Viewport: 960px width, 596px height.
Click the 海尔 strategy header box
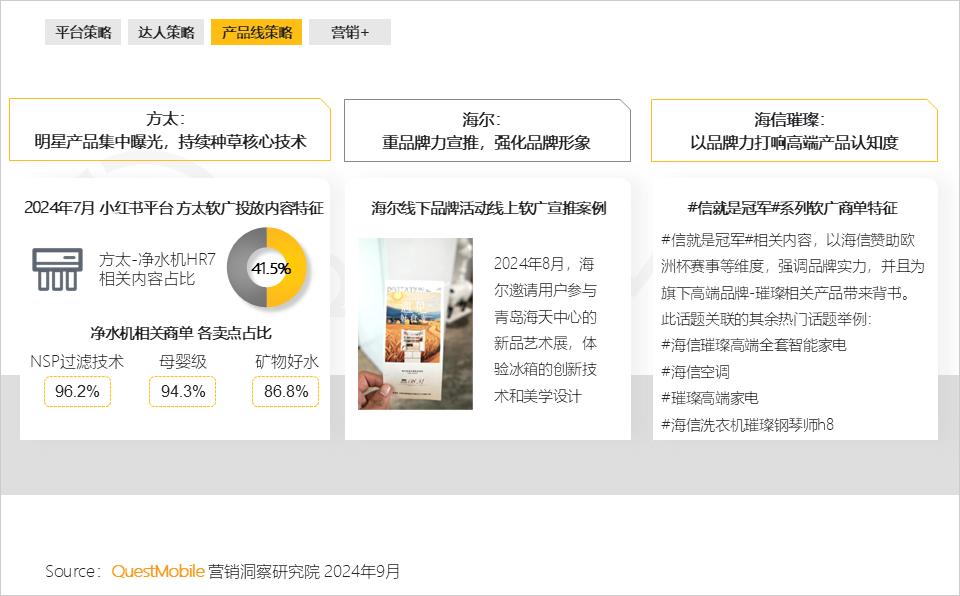click(487, 130)
